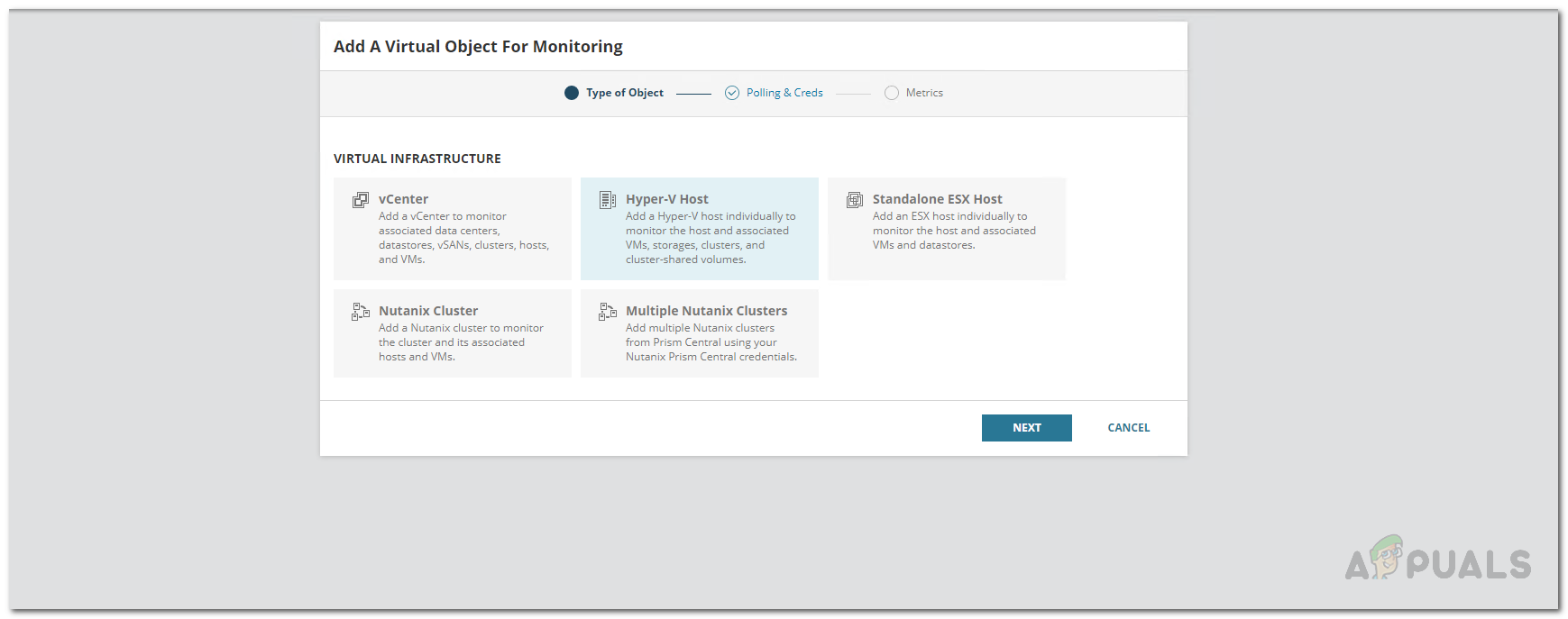1568x619 pixels.
Task: Select the Multiple Nutanix Clusters title
Action: coord(706,311)
